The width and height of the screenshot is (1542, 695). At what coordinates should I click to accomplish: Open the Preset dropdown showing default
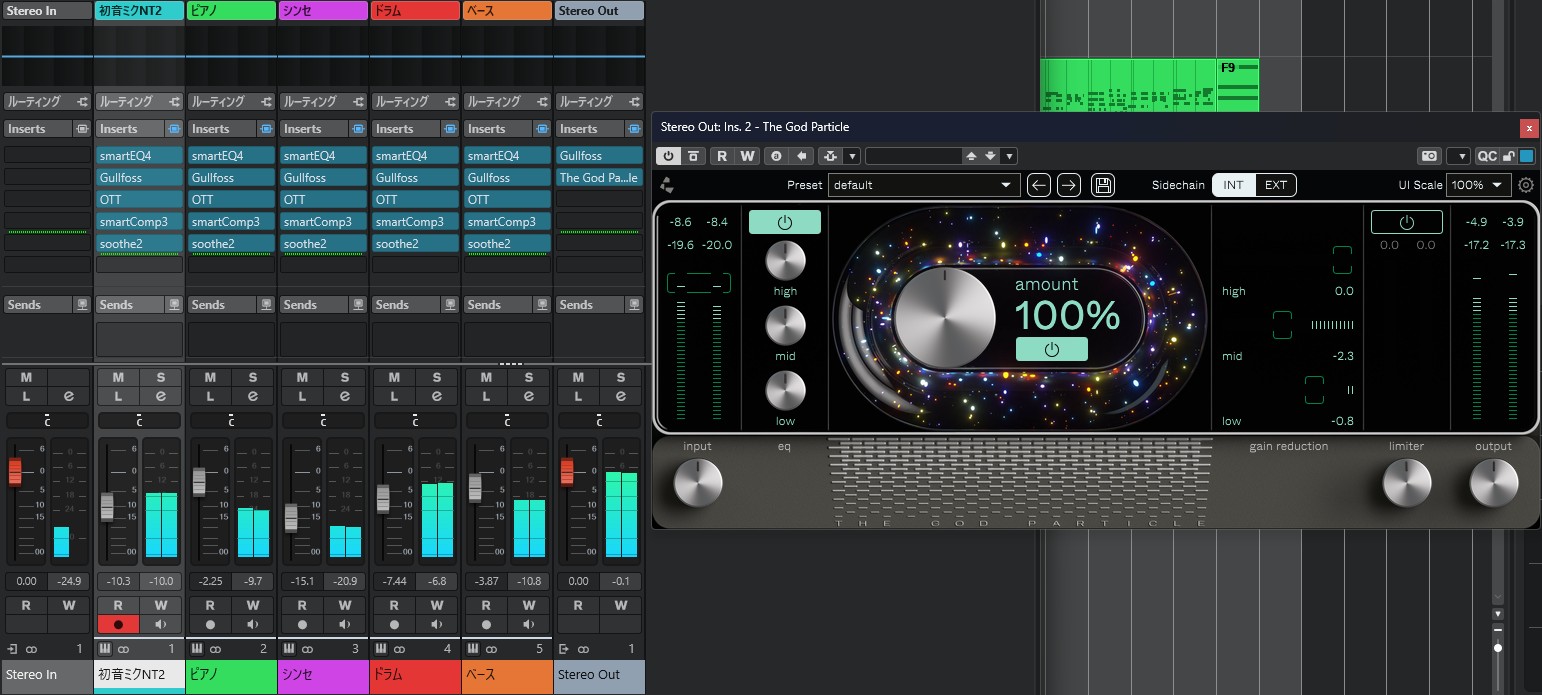(922, 185)
